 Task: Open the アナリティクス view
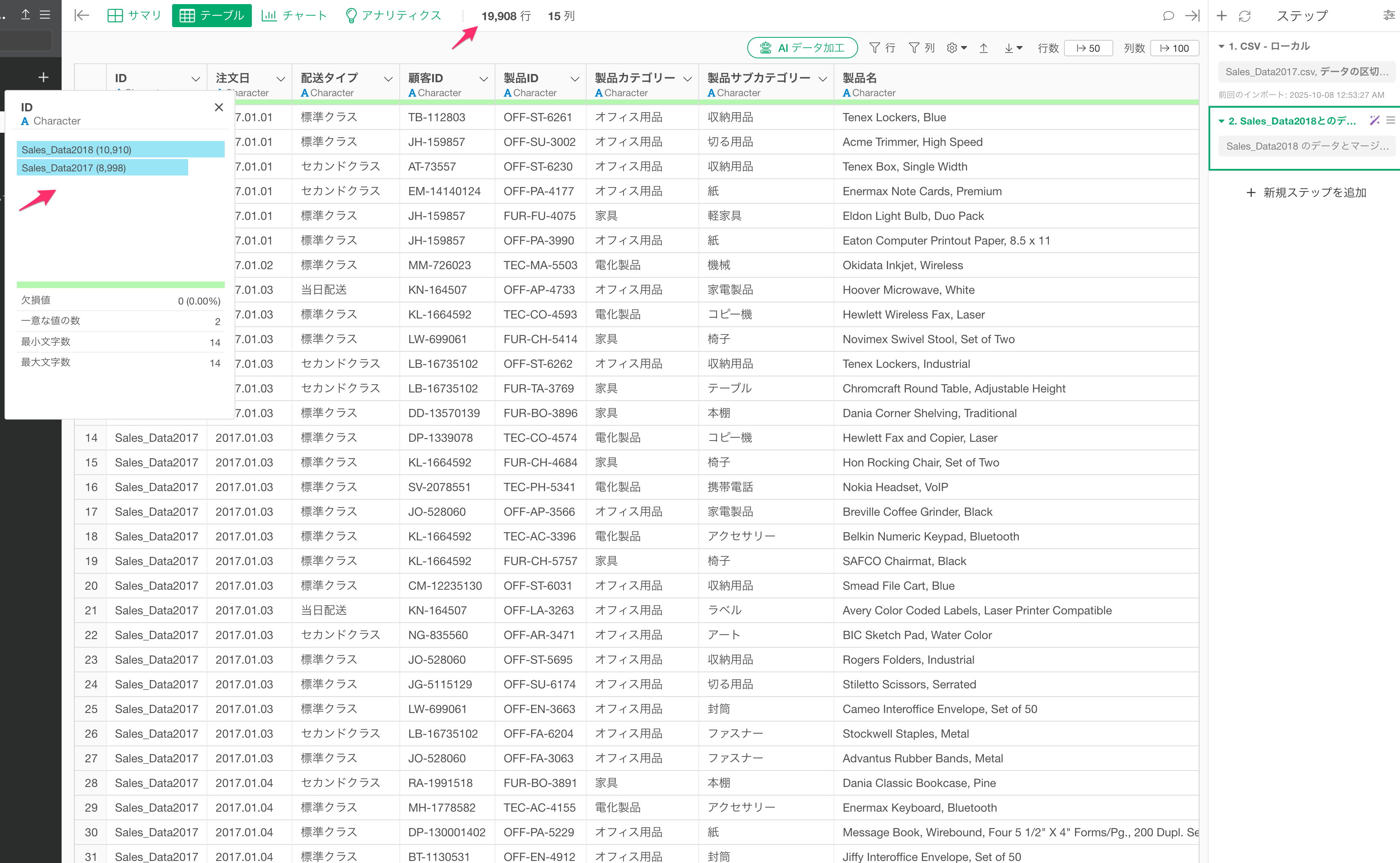click(x=394, y=16)
